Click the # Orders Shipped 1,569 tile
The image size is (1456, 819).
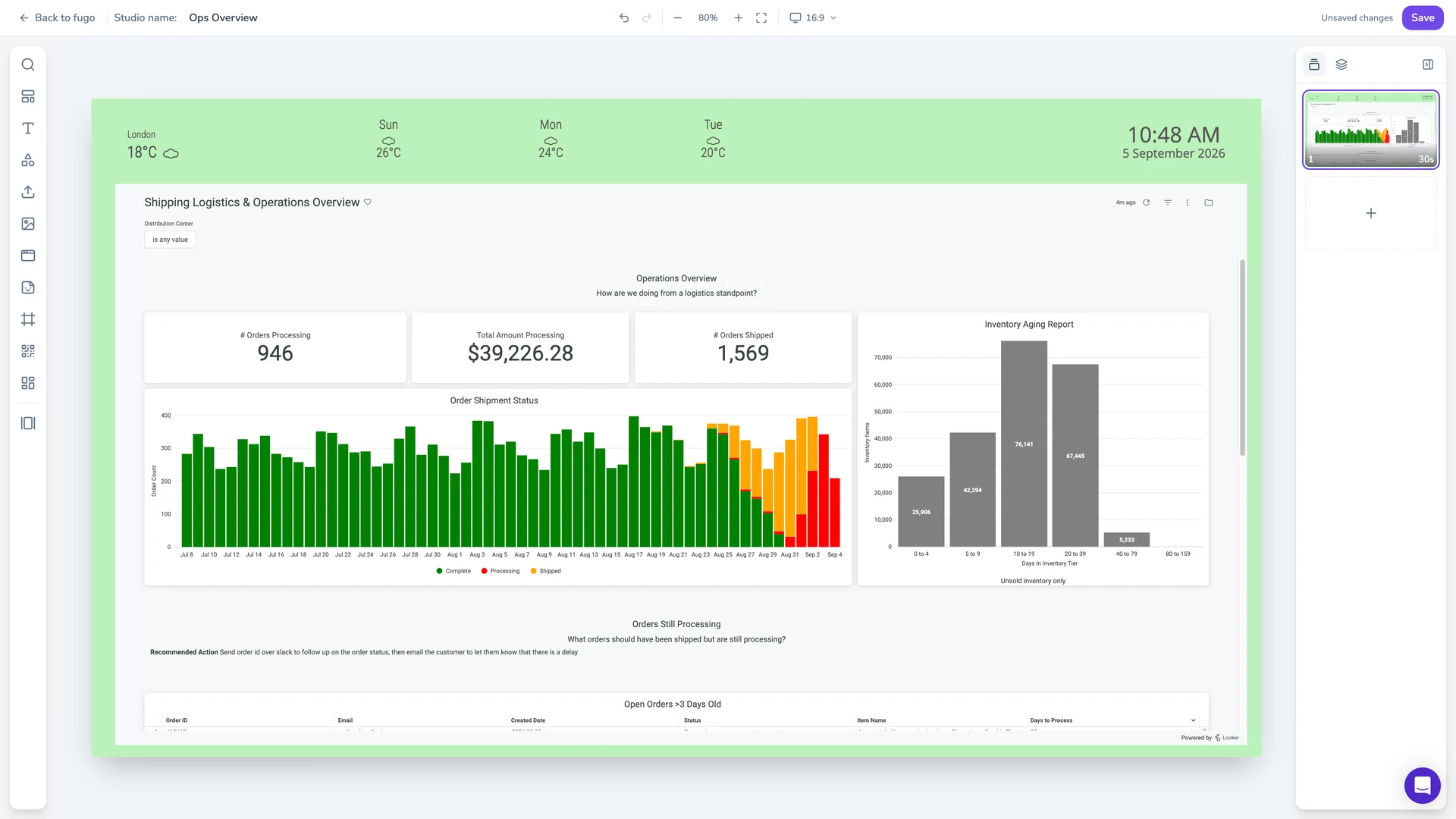coord(743,347)
